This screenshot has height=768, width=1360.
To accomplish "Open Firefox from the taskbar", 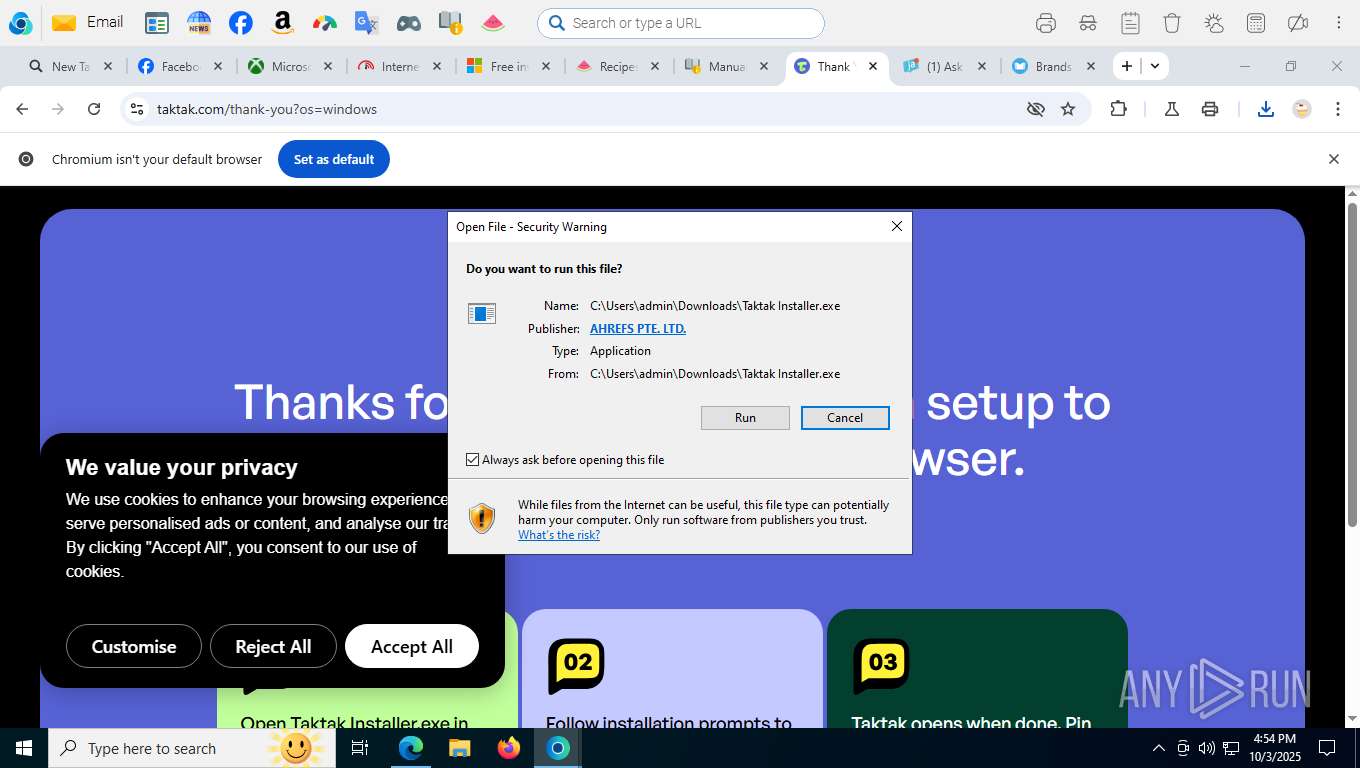I will click(x=509, y=748).
